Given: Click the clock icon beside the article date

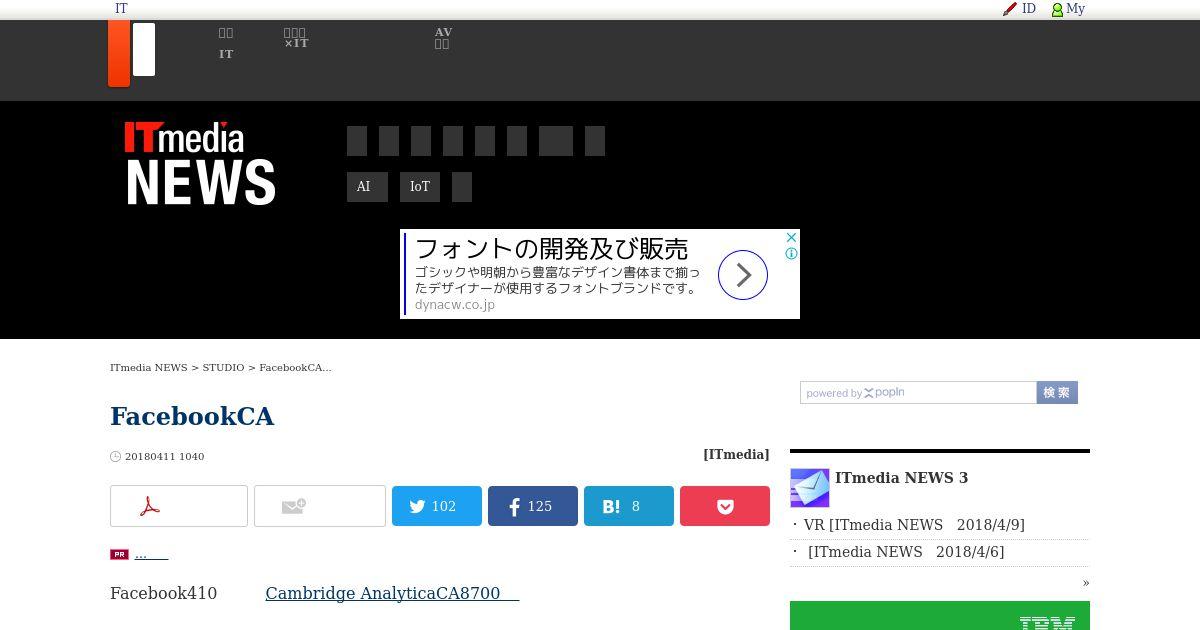Looking at the screenshot, I should (116, 457).
